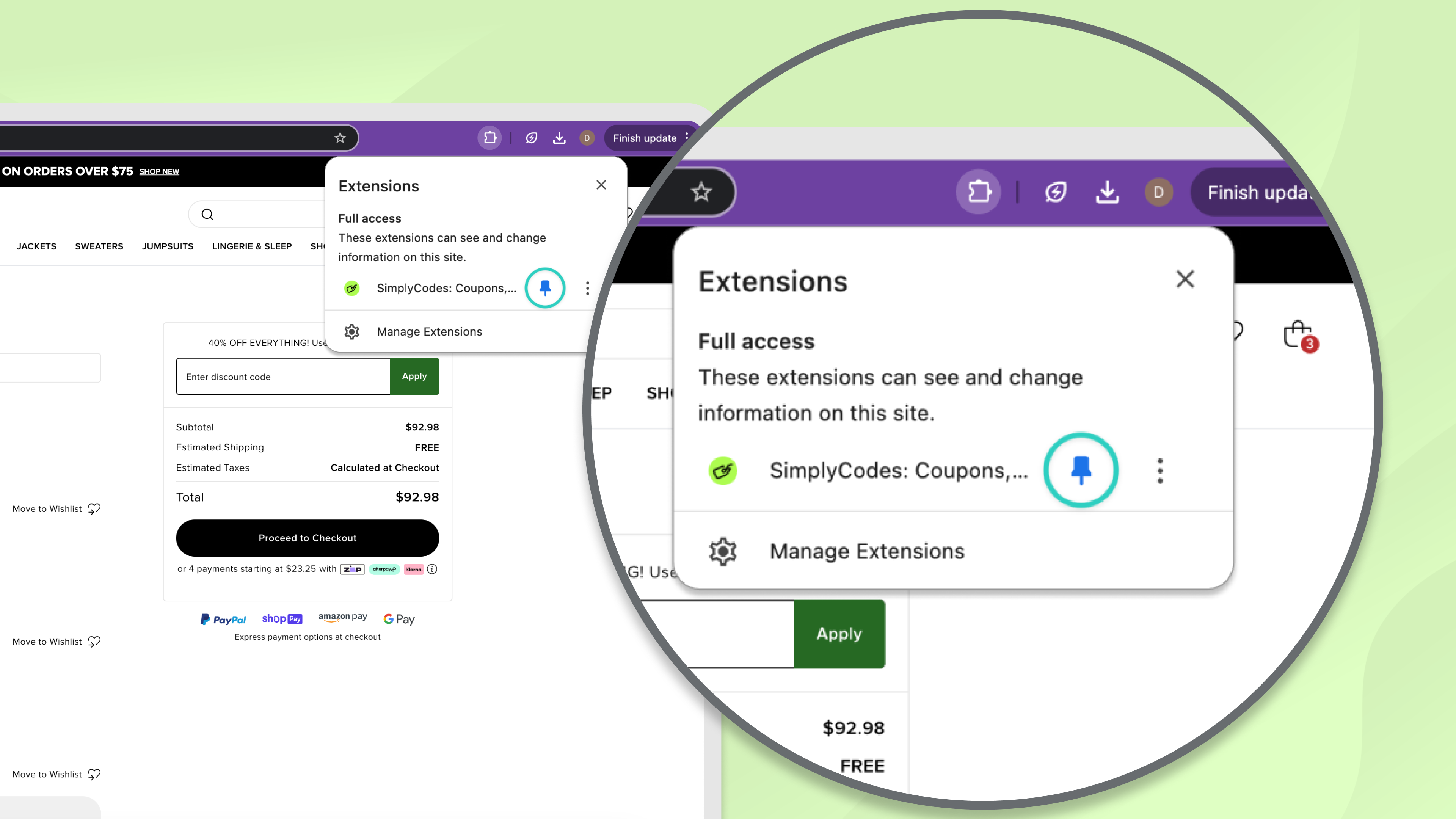The width and height of the screenshot is (1456, 819).
Task: Open Manage Extensions label in the small popup
Action: [430, 332]
